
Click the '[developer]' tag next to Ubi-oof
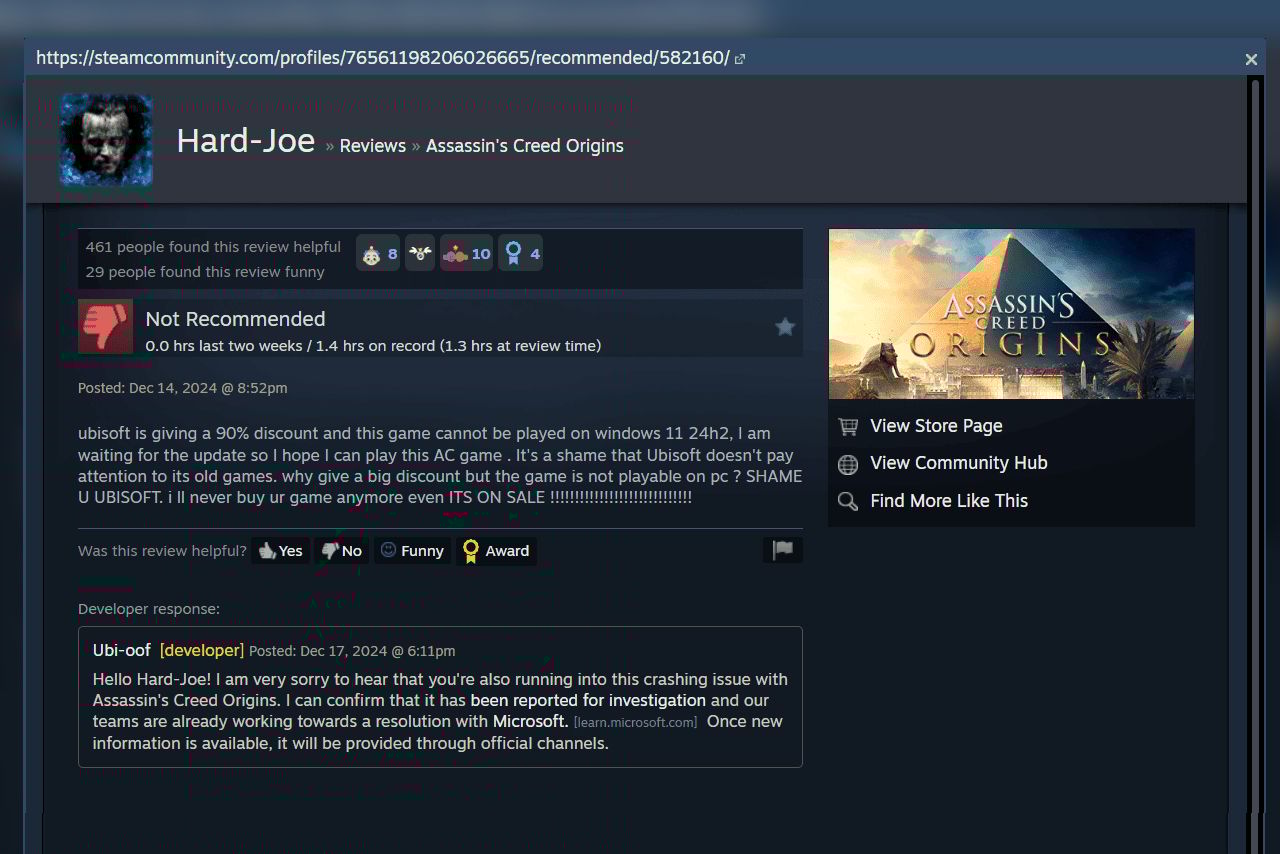202,650
